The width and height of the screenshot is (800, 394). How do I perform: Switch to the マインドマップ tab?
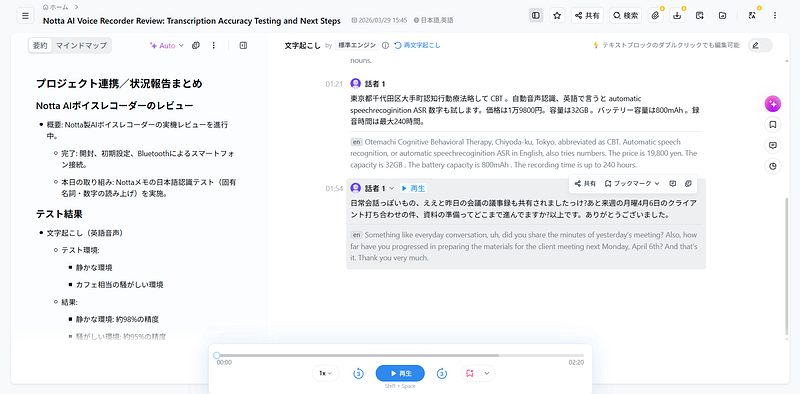pyautogui.click(x=81, y=45)
